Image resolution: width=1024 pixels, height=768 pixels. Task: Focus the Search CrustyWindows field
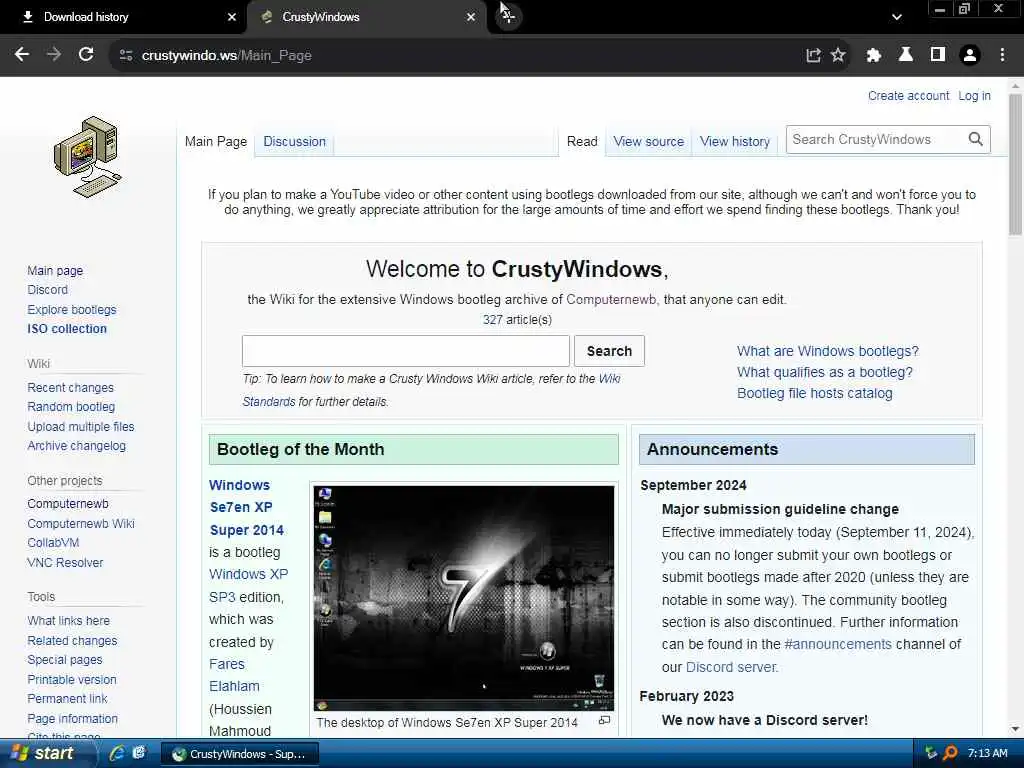876,139
